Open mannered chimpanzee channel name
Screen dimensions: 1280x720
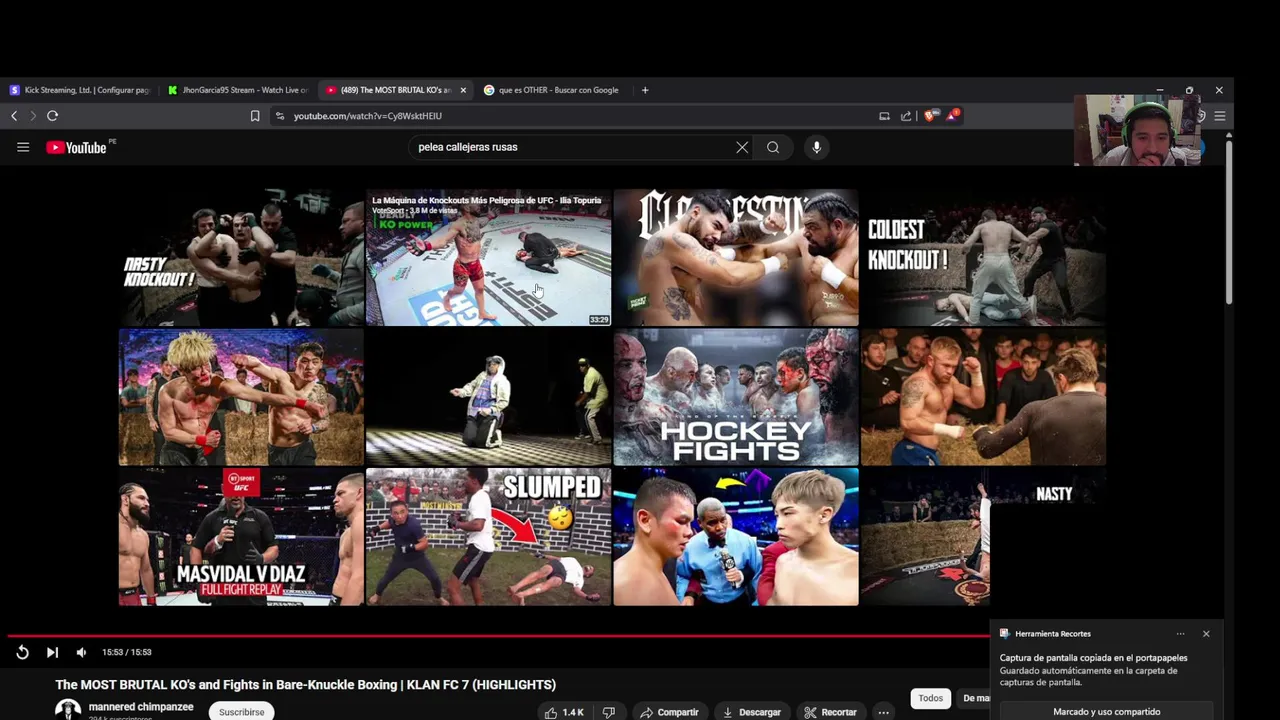[141, 707]
